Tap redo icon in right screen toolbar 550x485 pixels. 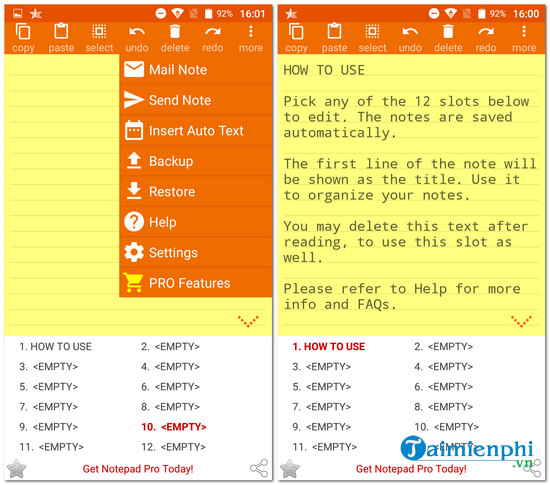(486, 32)
